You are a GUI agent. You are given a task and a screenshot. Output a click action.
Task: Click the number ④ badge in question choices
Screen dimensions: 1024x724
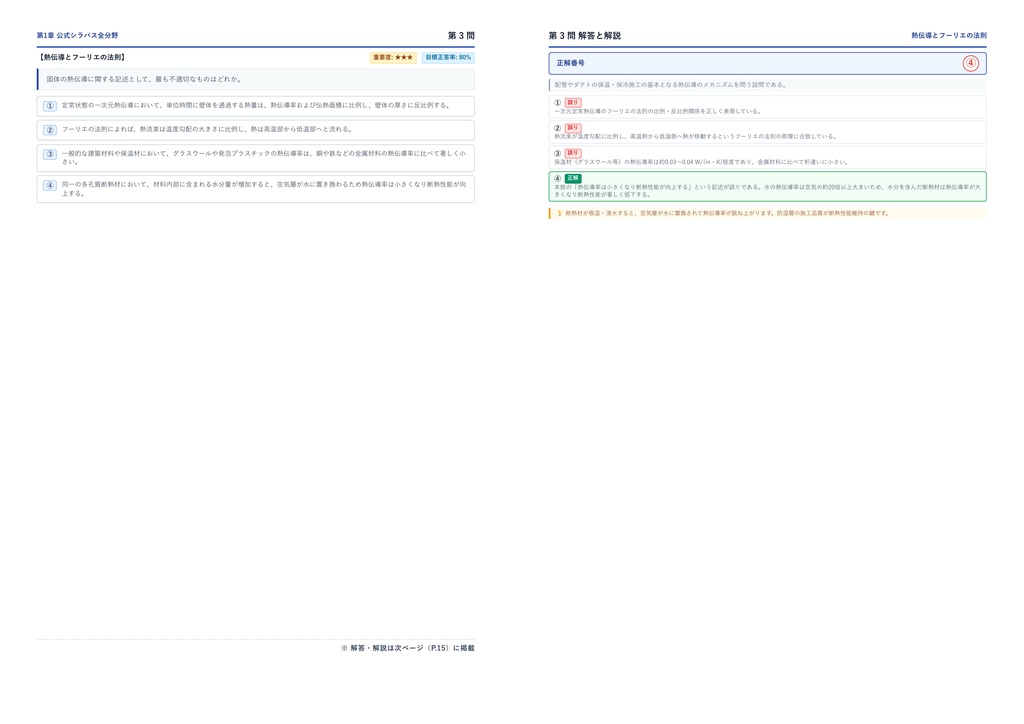click(x=50, y=185)
